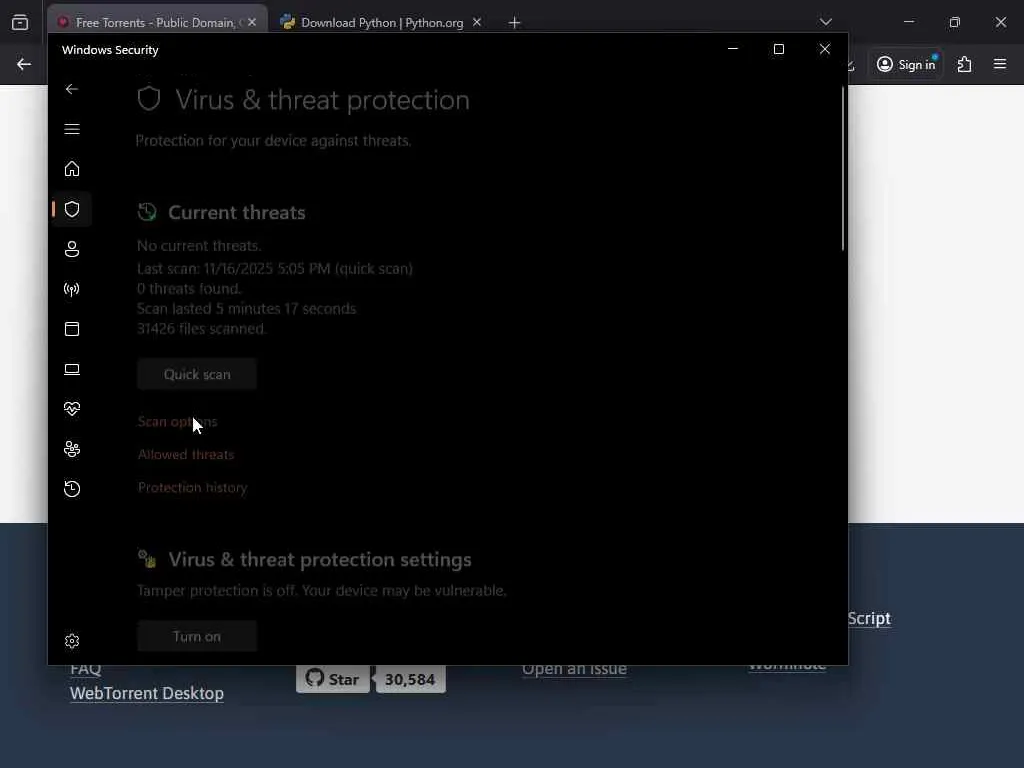The image size is (1024, 768).
Task: Click the Virus & threat protection heading
Action: pos(323,100)
